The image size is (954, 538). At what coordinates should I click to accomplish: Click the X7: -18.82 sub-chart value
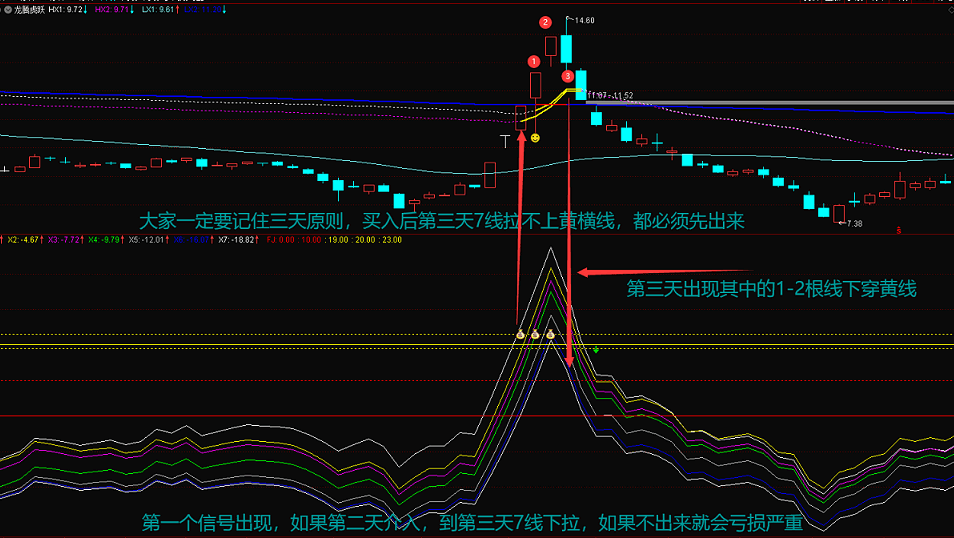(x=237, y=240)
